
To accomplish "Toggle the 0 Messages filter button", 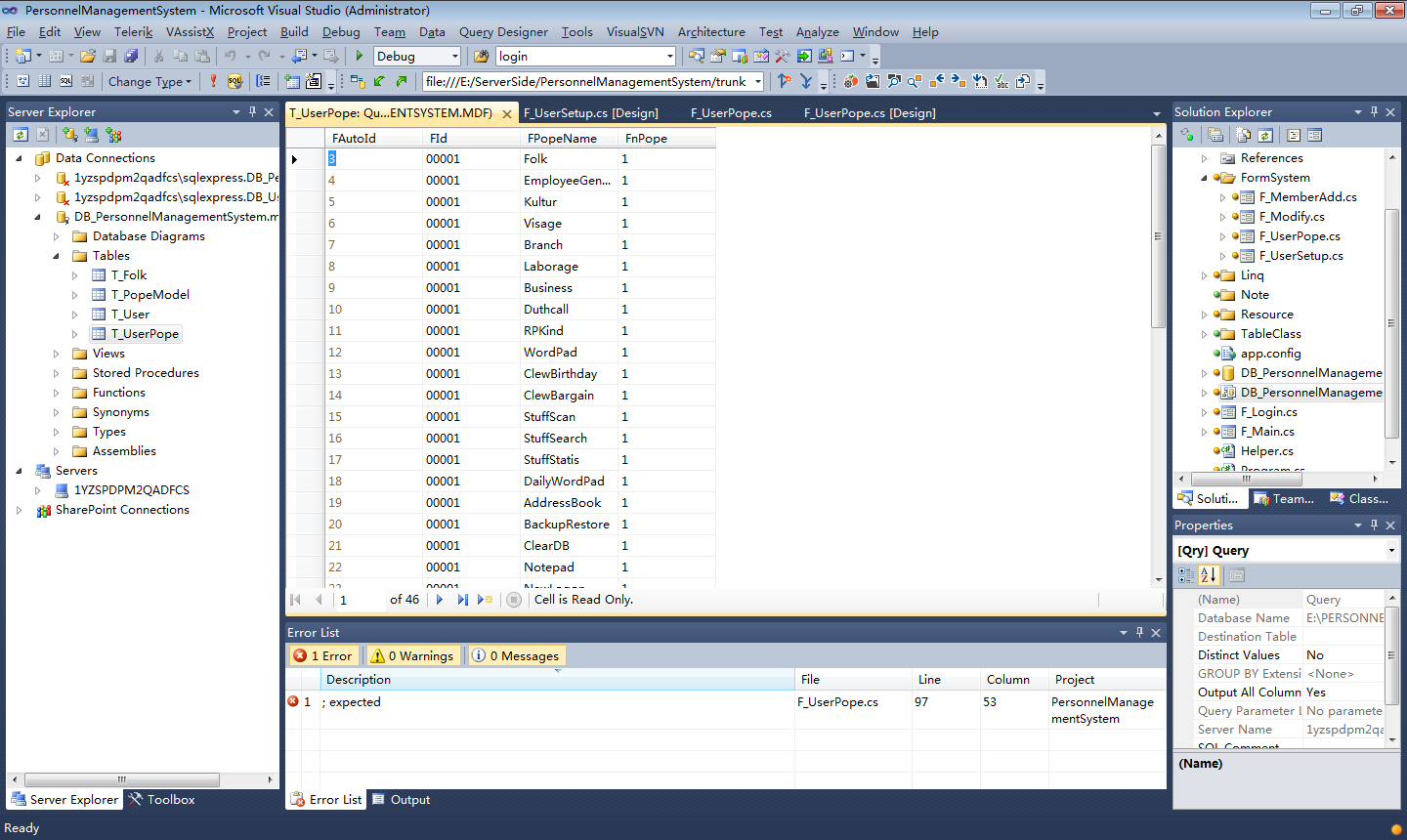I will [x=515, y=656].
